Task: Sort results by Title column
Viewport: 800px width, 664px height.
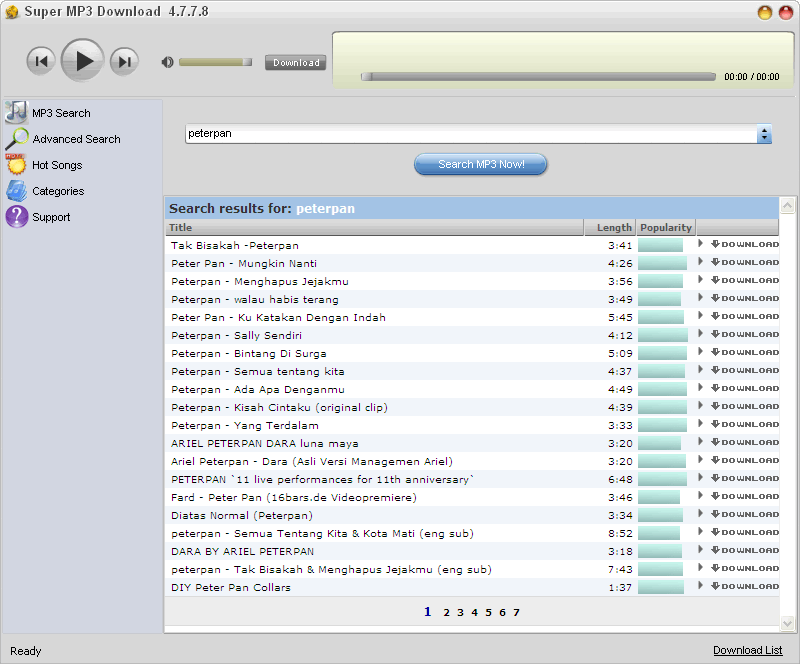Action: [374, 228]
